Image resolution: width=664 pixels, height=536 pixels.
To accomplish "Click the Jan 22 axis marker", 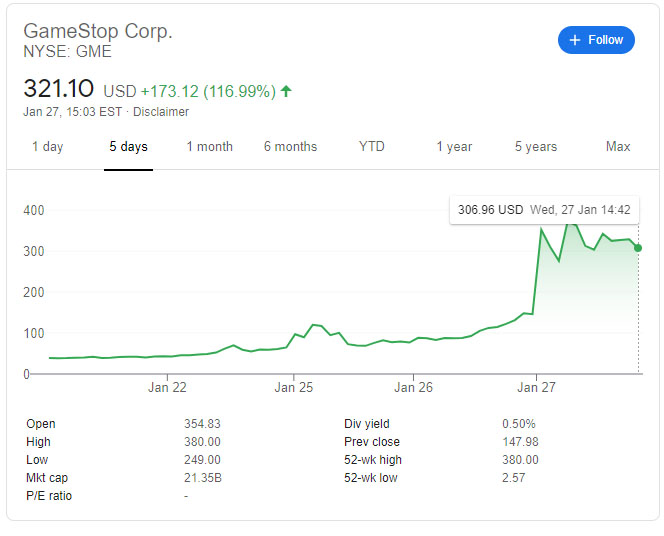I will coord(167,387).
